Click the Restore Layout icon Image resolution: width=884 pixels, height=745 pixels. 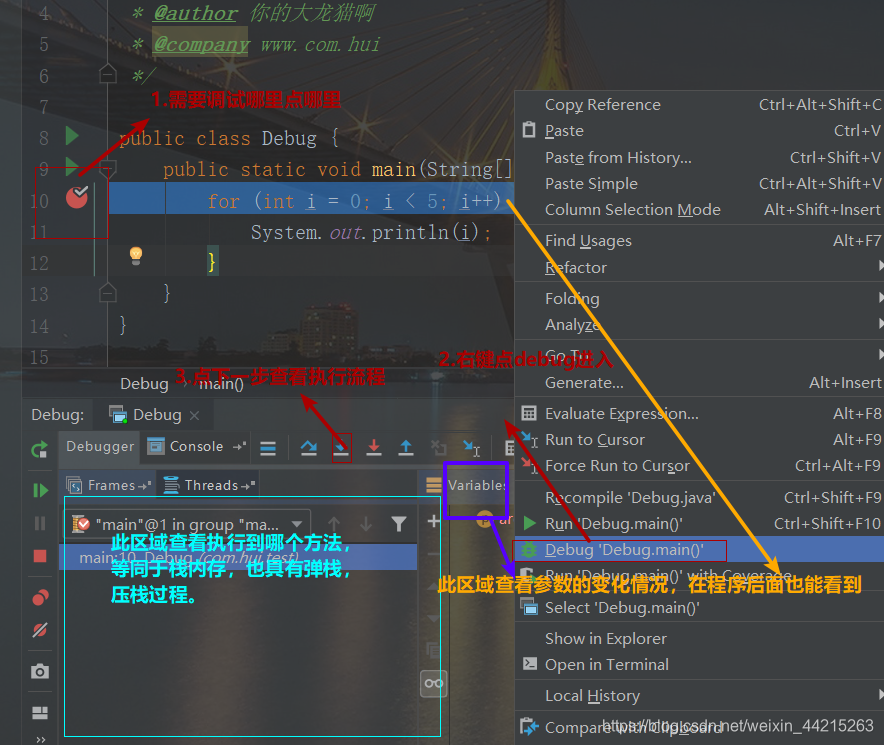[x=40, y=713]
